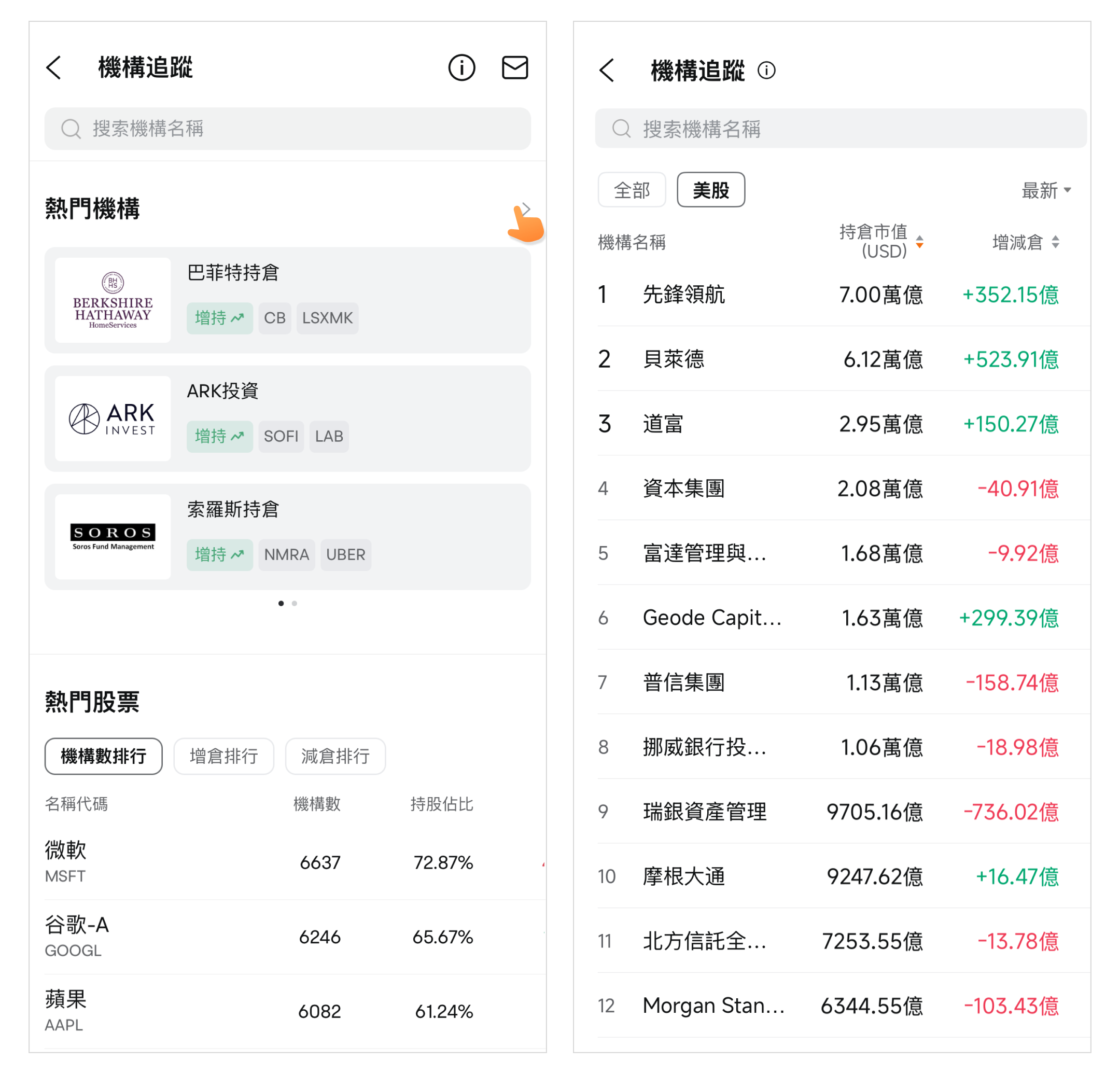Click back arrow on right screen

pos(607,71)
